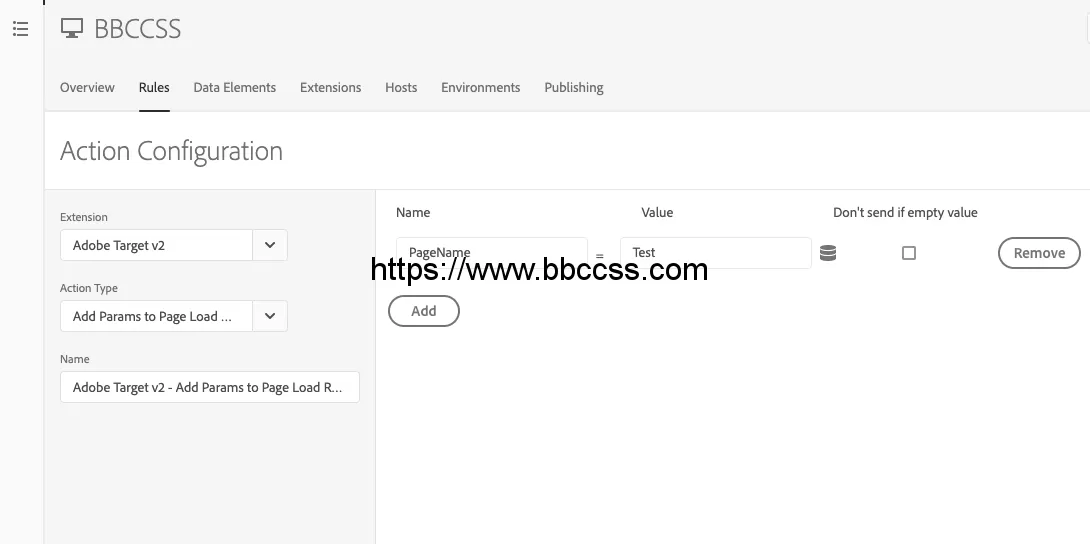The height and width of the screenshot is (544, 1090).
Task: Switch to the Rules tab
Action: [154, 88]
